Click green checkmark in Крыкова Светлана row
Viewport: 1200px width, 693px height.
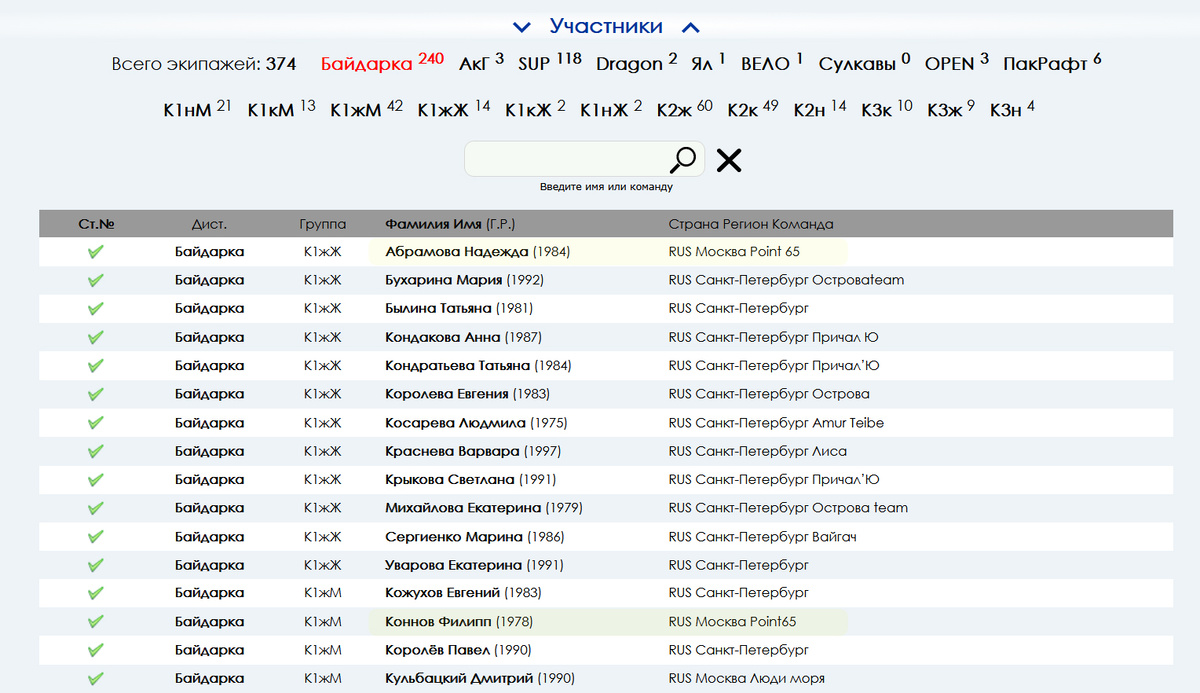coord(96,479)
